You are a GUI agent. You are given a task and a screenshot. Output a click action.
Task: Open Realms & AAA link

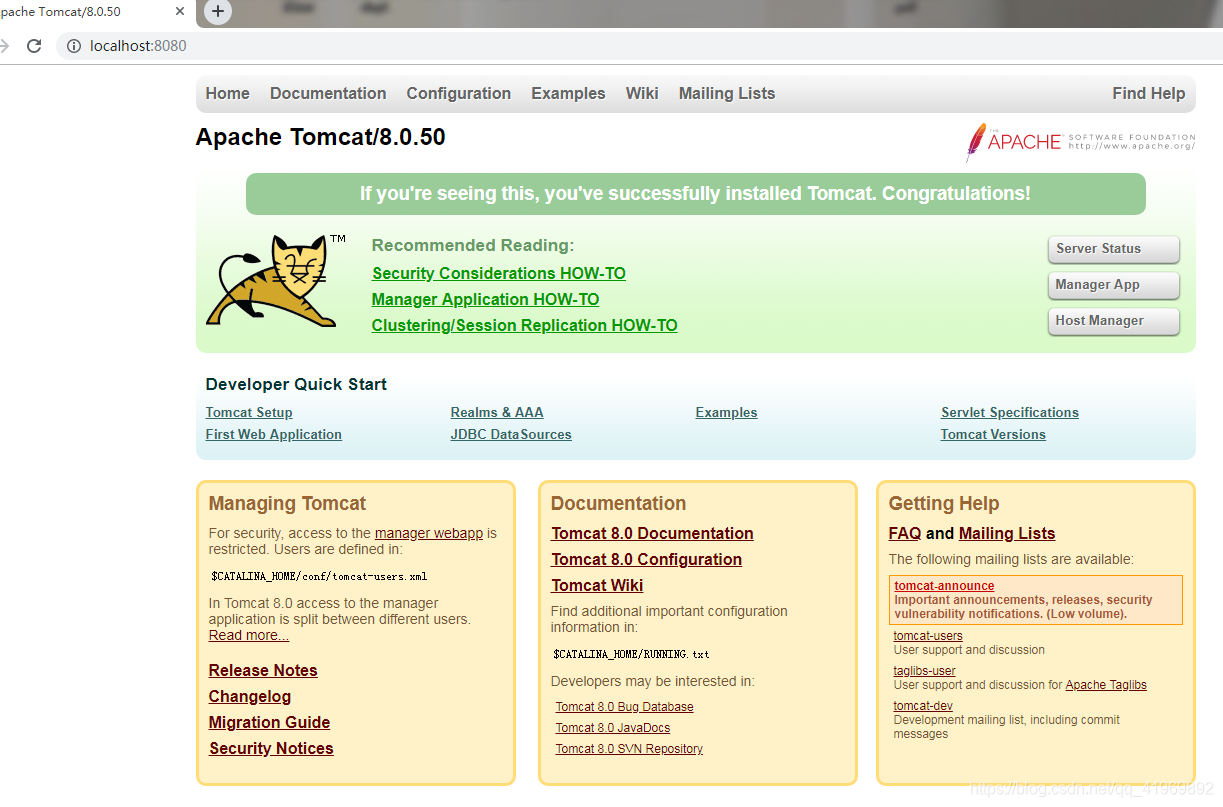(497, 412)
